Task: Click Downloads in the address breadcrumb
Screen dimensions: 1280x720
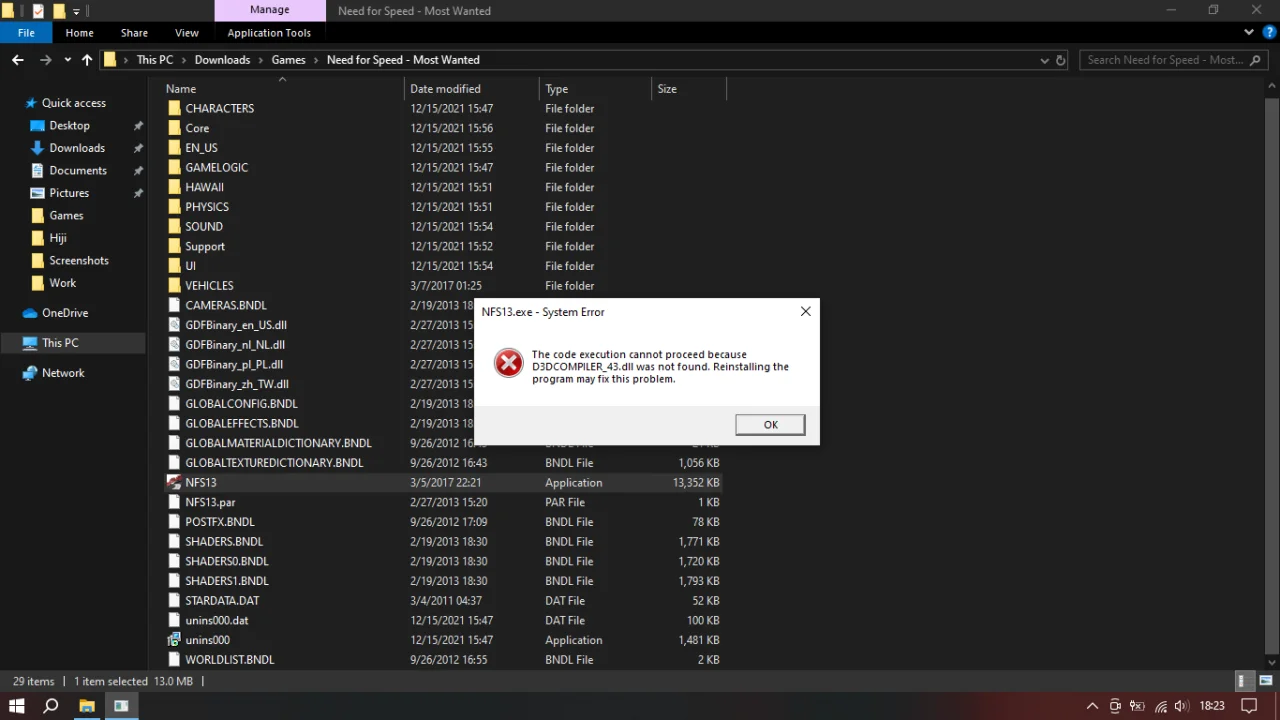Action: point(222,60)
